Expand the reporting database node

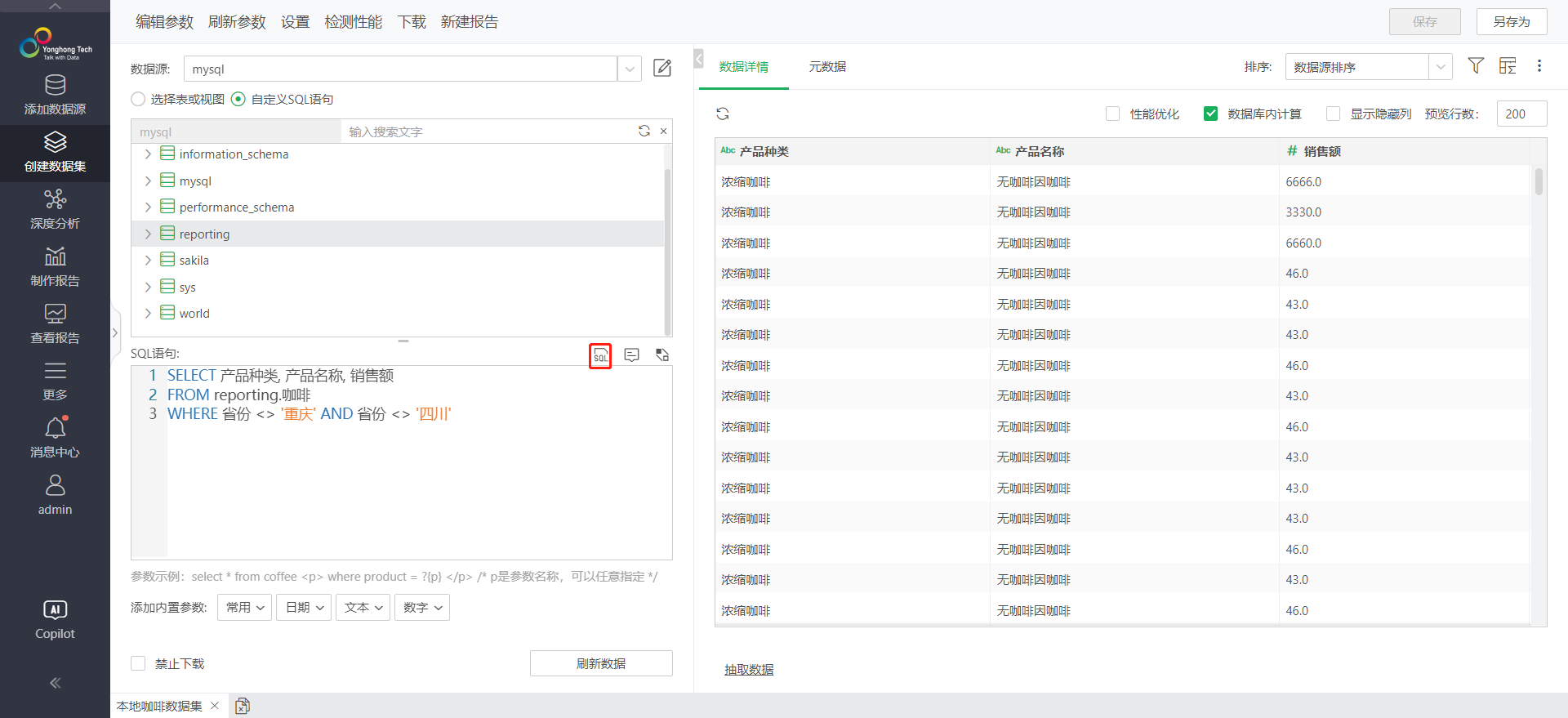coord(148,234)
